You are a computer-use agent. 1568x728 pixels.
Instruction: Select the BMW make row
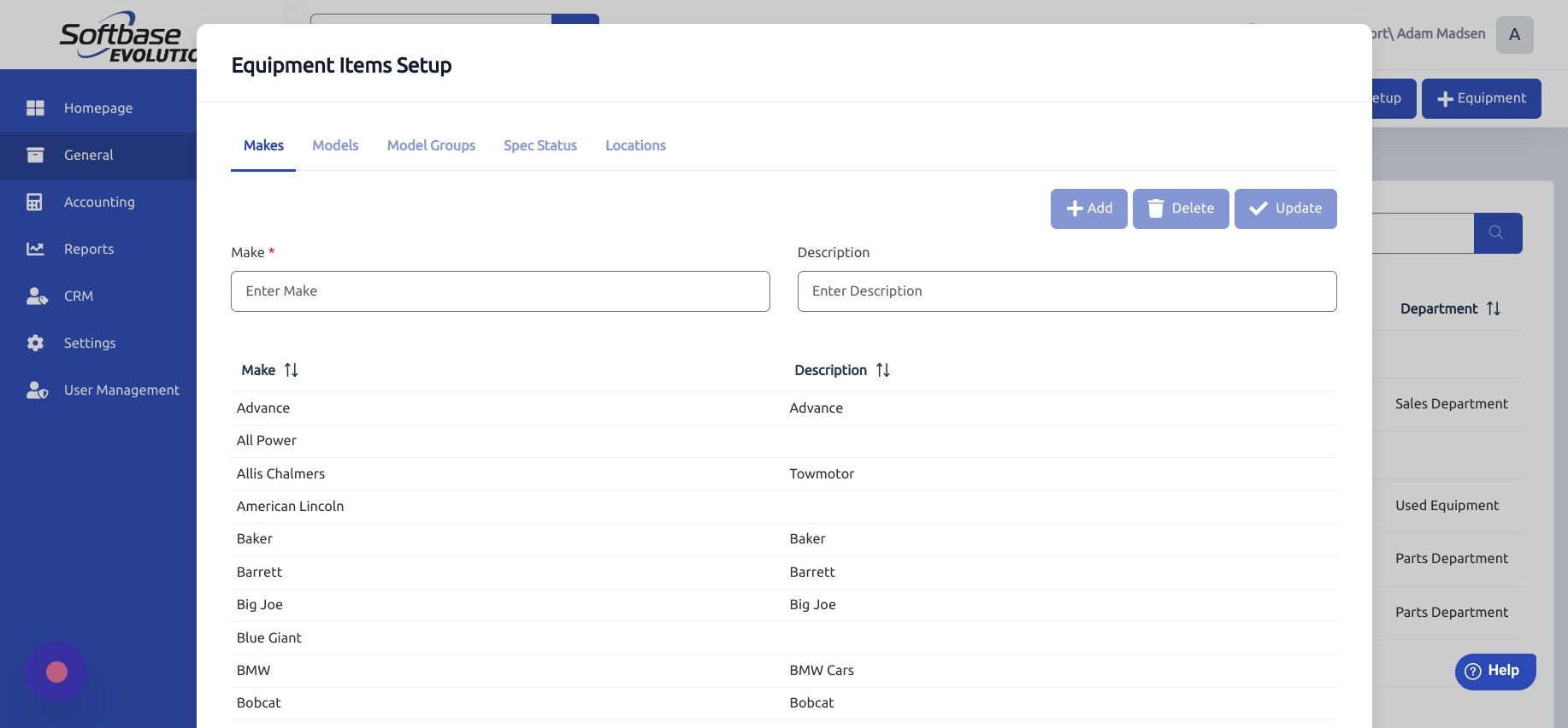click(784, 671)
